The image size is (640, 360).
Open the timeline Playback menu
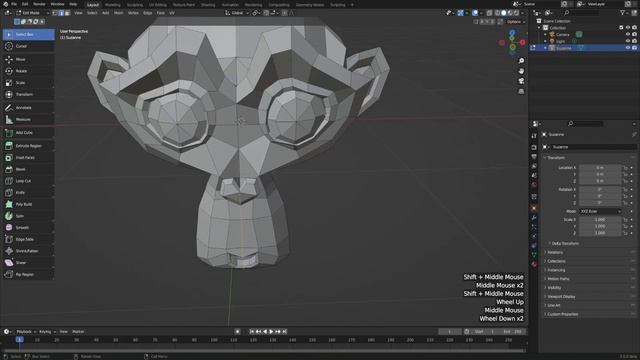coord(26,332)
